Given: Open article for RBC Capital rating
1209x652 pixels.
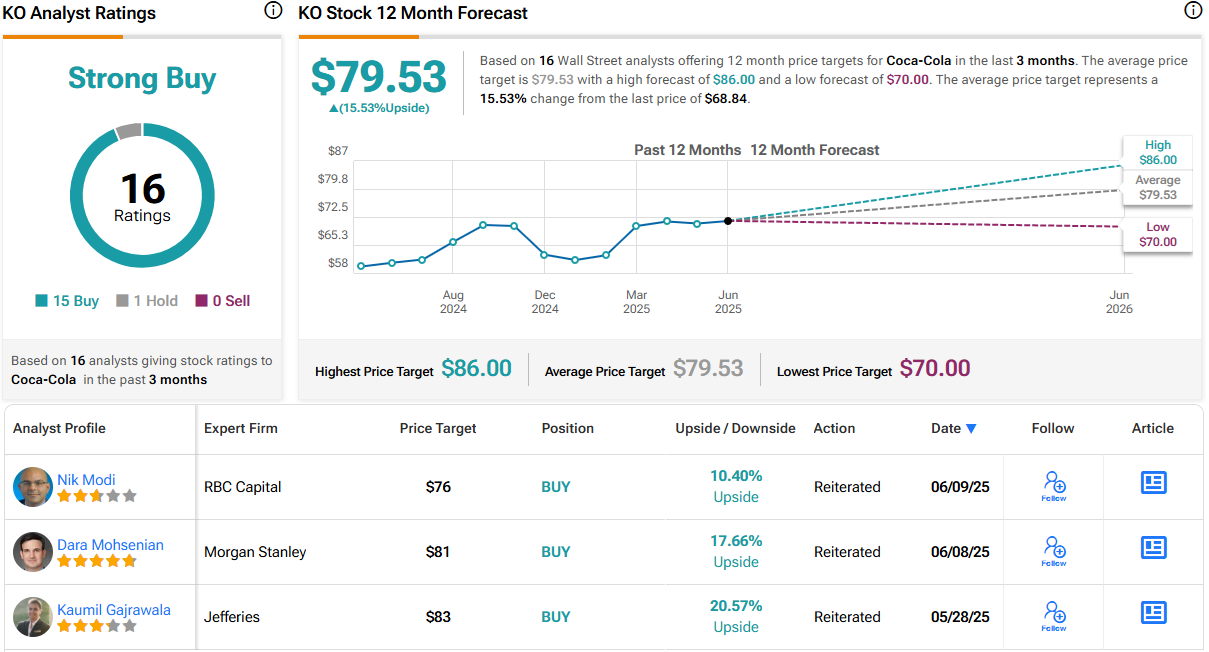Looking at the screenshot, I should click(x=1154, y=483).
